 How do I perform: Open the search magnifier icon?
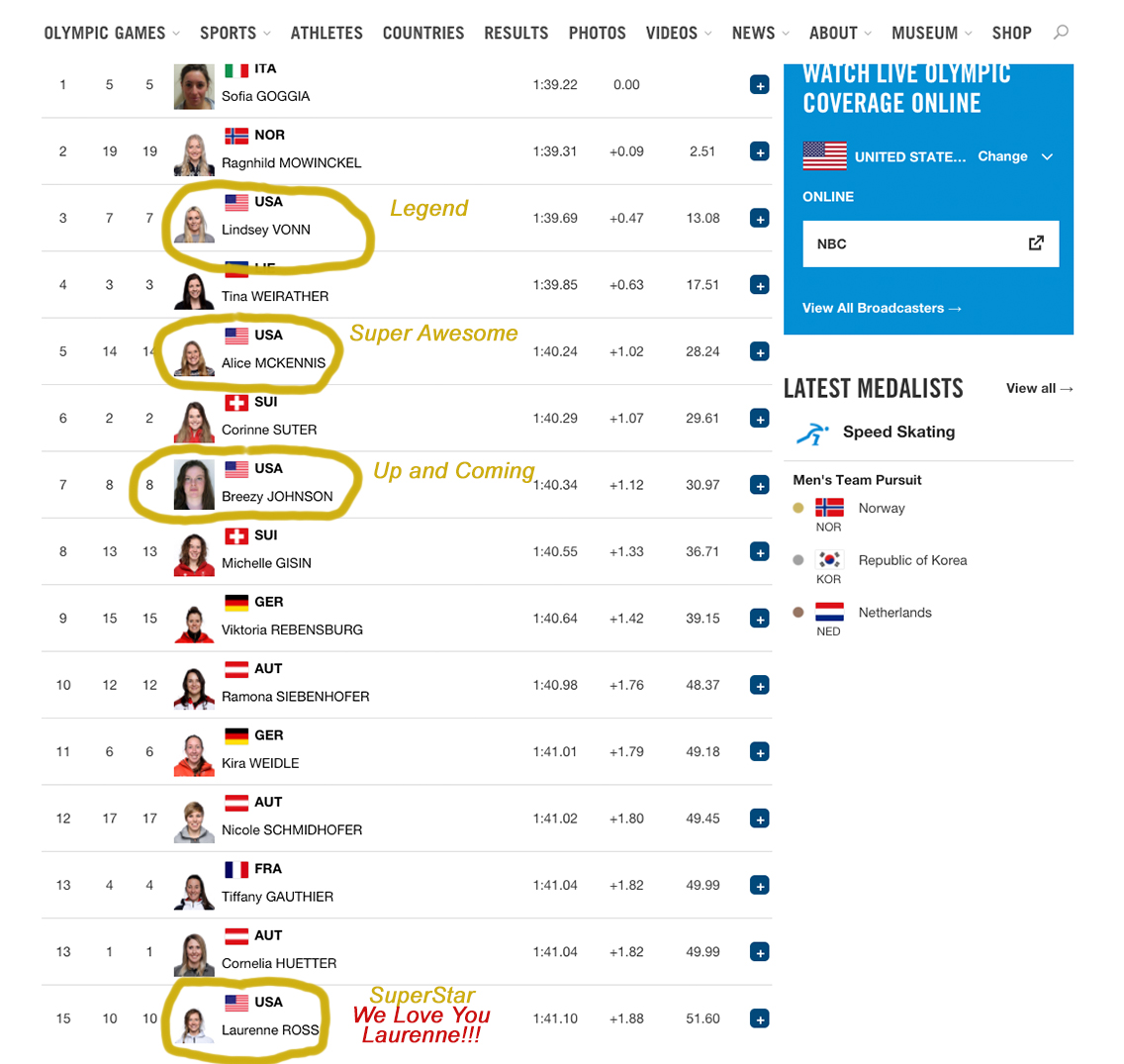pos(1061,33)
